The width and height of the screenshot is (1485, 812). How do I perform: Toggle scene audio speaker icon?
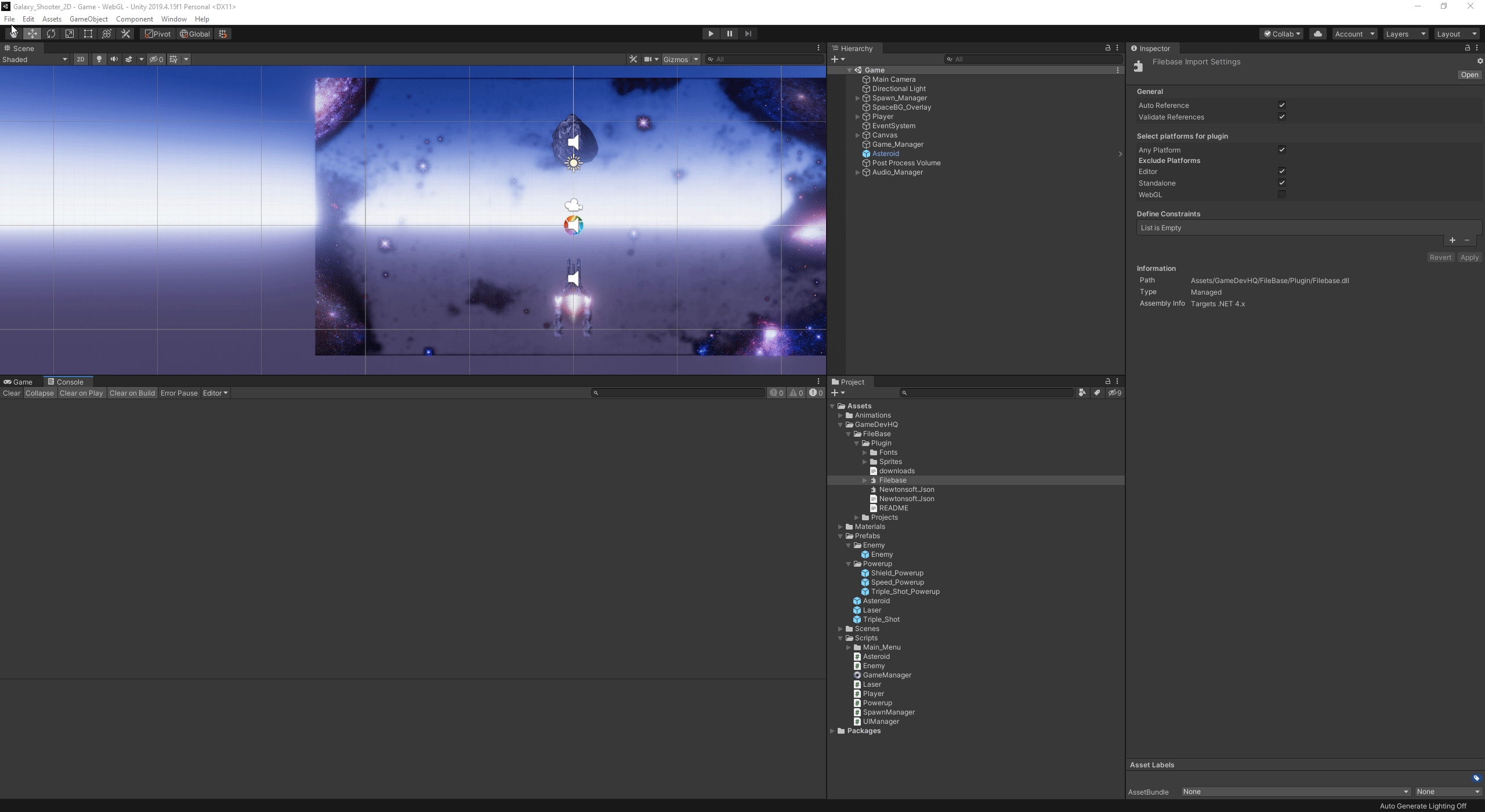coord(114,59)
